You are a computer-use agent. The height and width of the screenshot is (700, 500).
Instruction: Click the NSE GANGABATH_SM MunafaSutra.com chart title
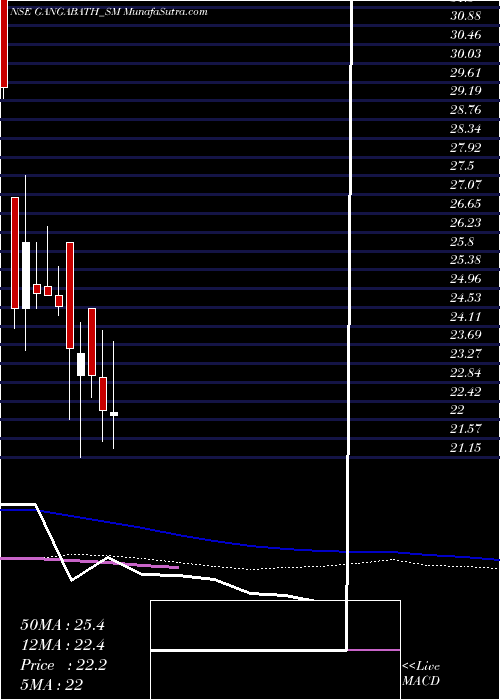pyautogui.click(x=108, y=12)
